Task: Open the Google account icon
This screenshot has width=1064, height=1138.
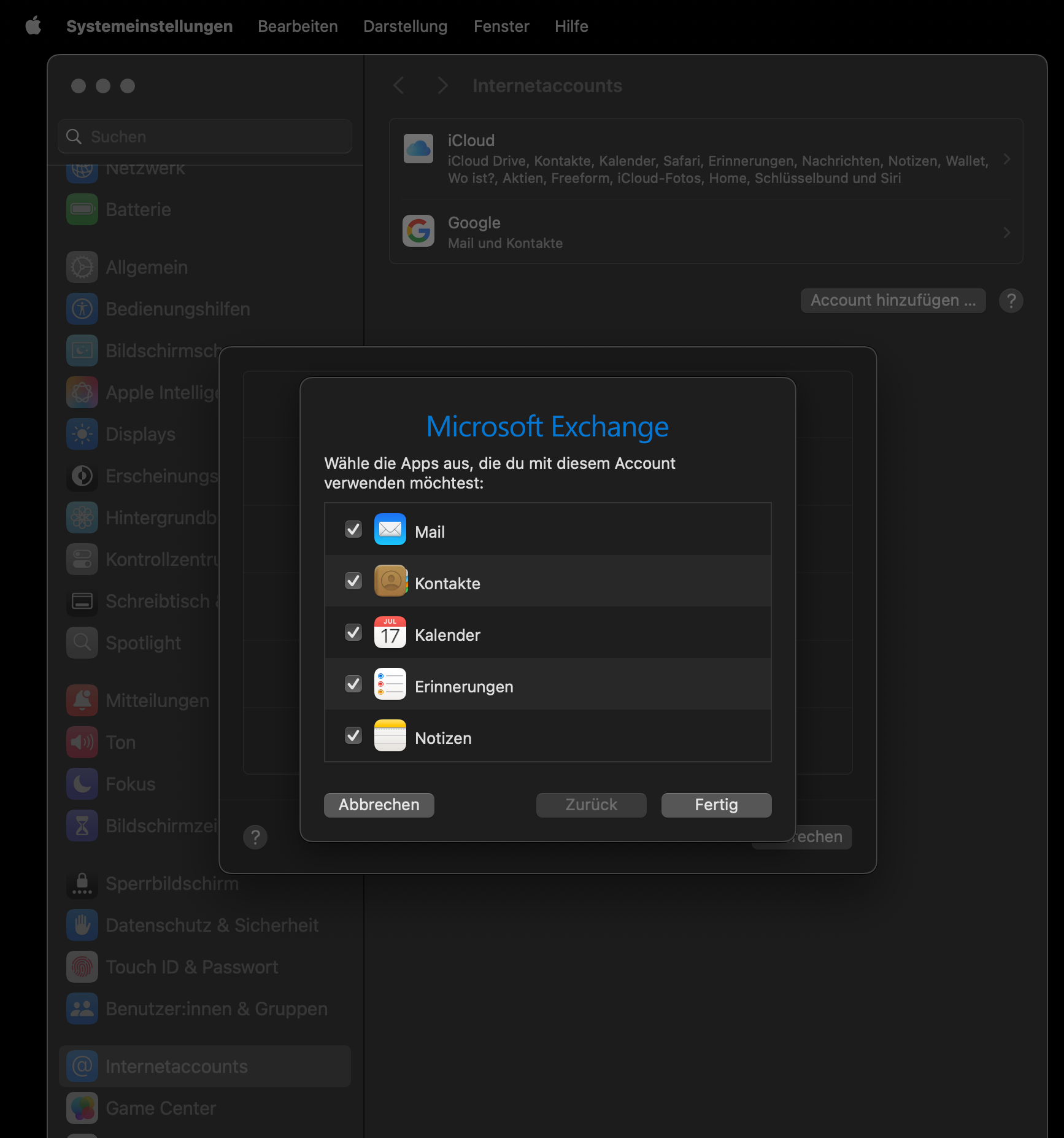Action: coord(418,231)
